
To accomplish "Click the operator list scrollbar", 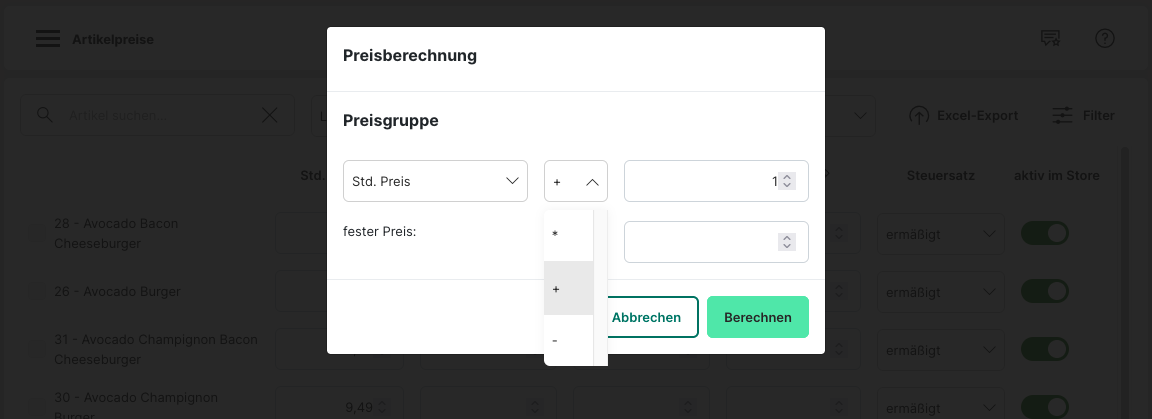I will (x=601, y=286).
